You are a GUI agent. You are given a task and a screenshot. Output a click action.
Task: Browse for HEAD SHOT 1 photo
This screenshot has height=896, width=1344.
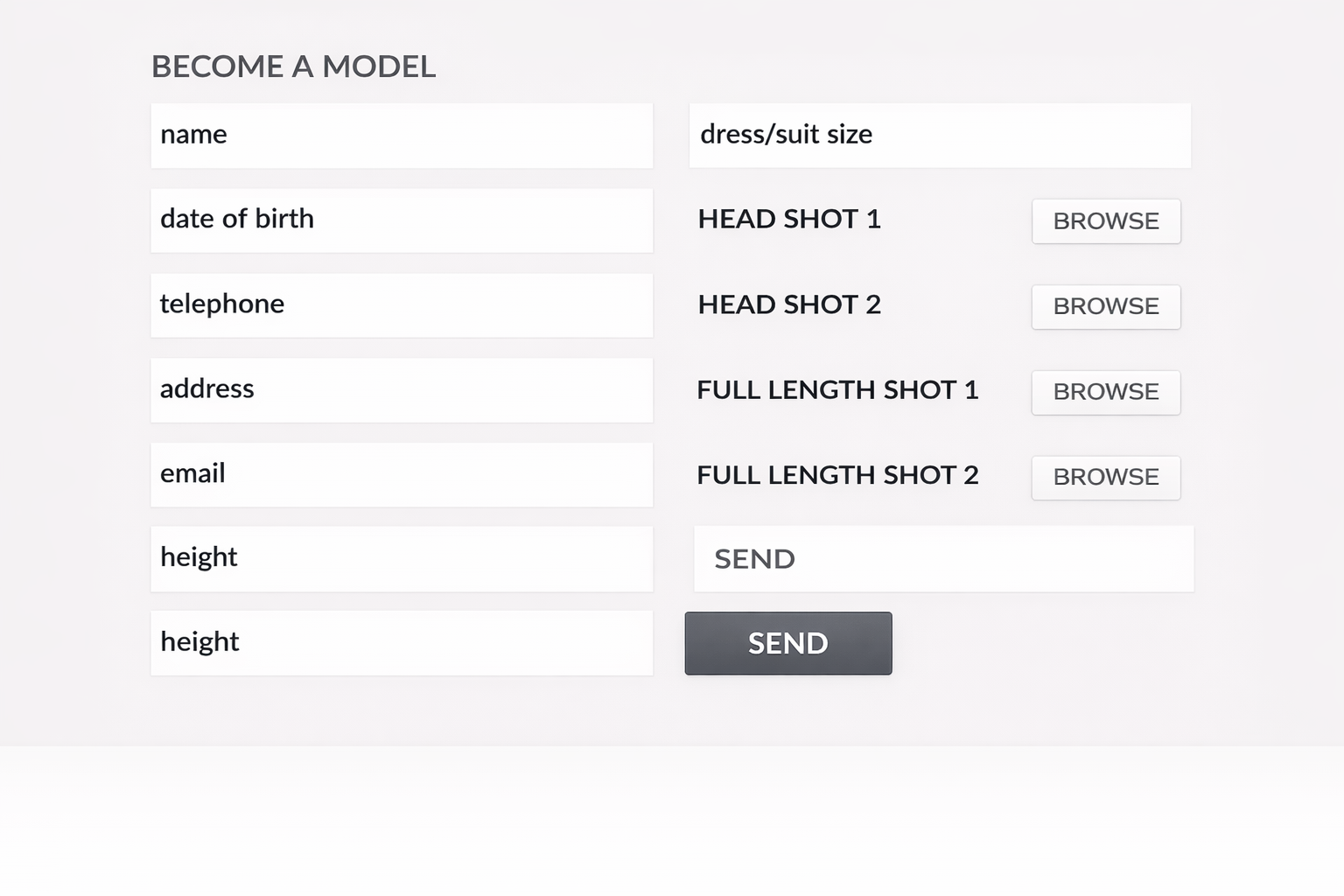click(x=1105, y=221)
